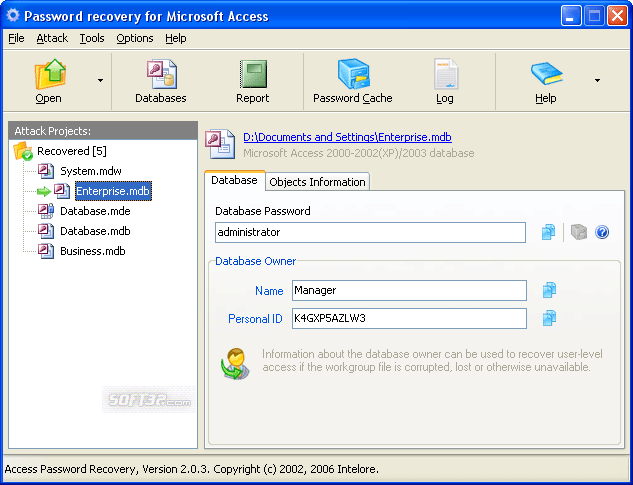Select Database.mdb in the tree
633x485 pixels.
[x=95, y=231]
